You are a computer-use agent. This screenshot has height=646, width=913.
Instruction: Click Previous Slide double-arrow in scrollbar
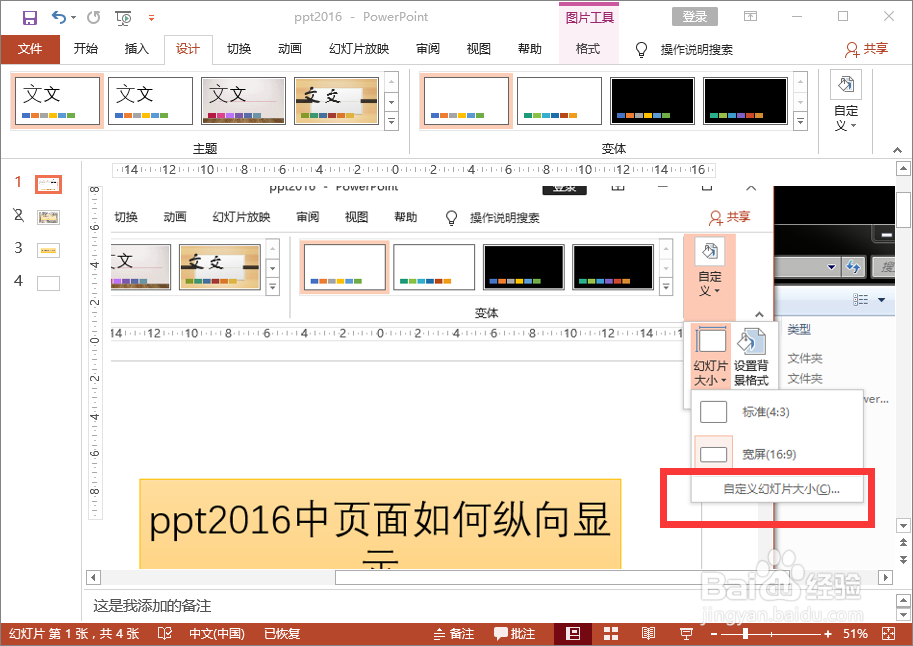903,543
